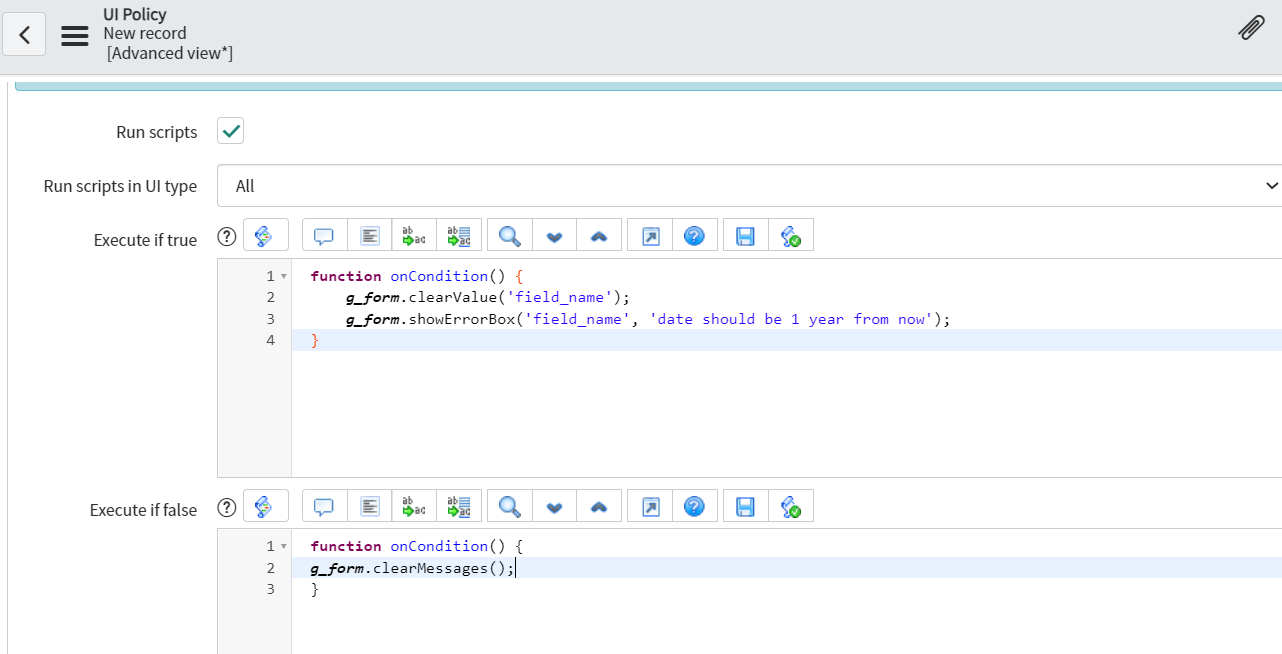Image resolution: width=1282 pixels, height=654 pixels.
Task: Click Replace All in Execute if false toolbar
Action: click(x=459, y=506)
